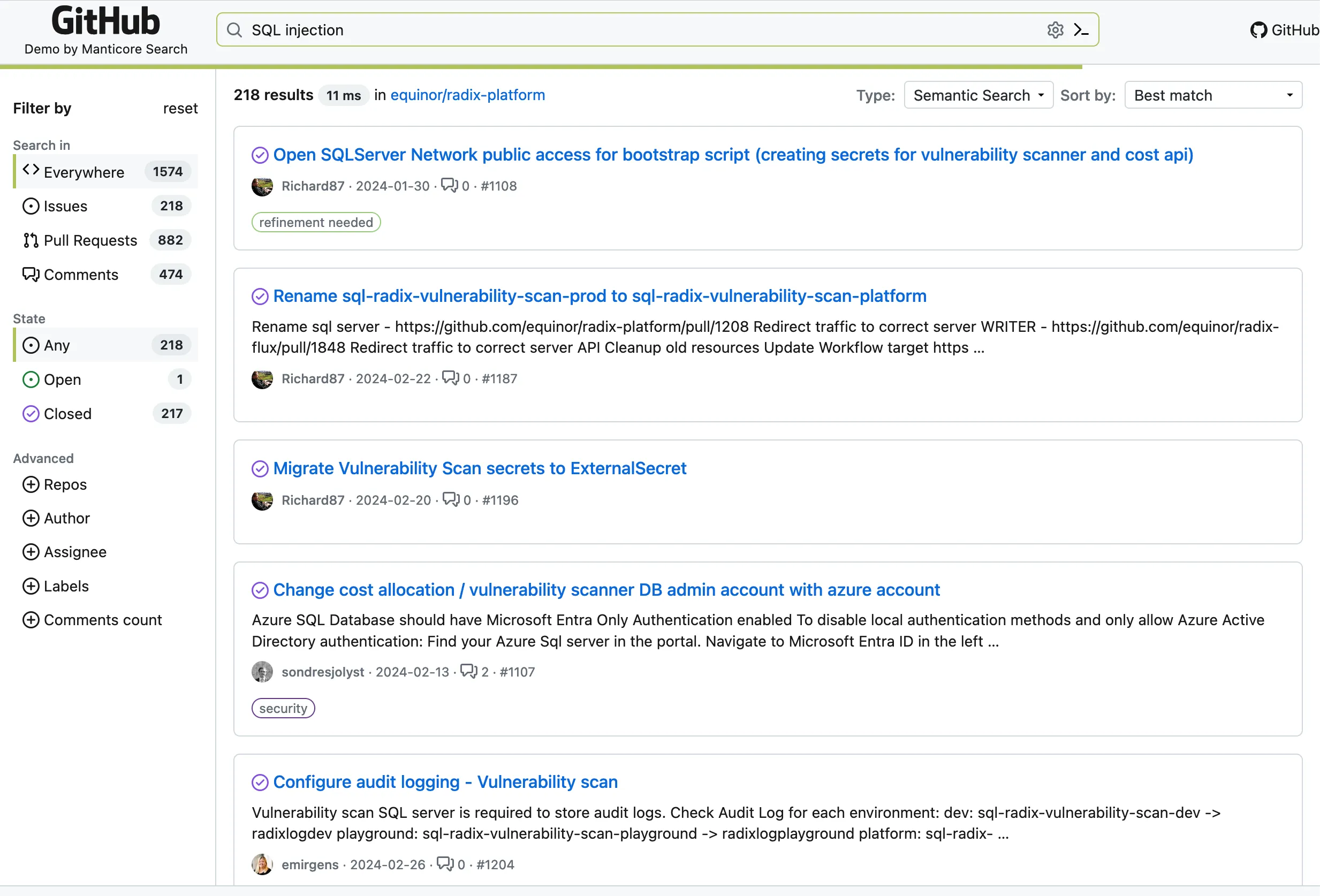
Task: Click the security label on result #1107
Action: click(x=283, y=708)
